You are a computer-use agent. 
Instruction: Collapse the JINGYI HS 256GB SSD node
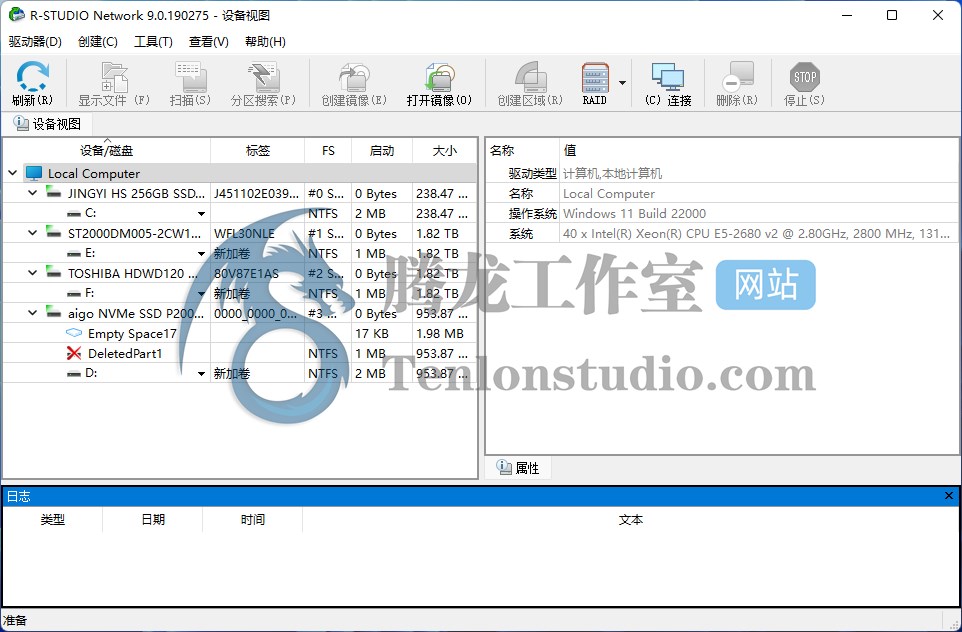pos(33,193)
